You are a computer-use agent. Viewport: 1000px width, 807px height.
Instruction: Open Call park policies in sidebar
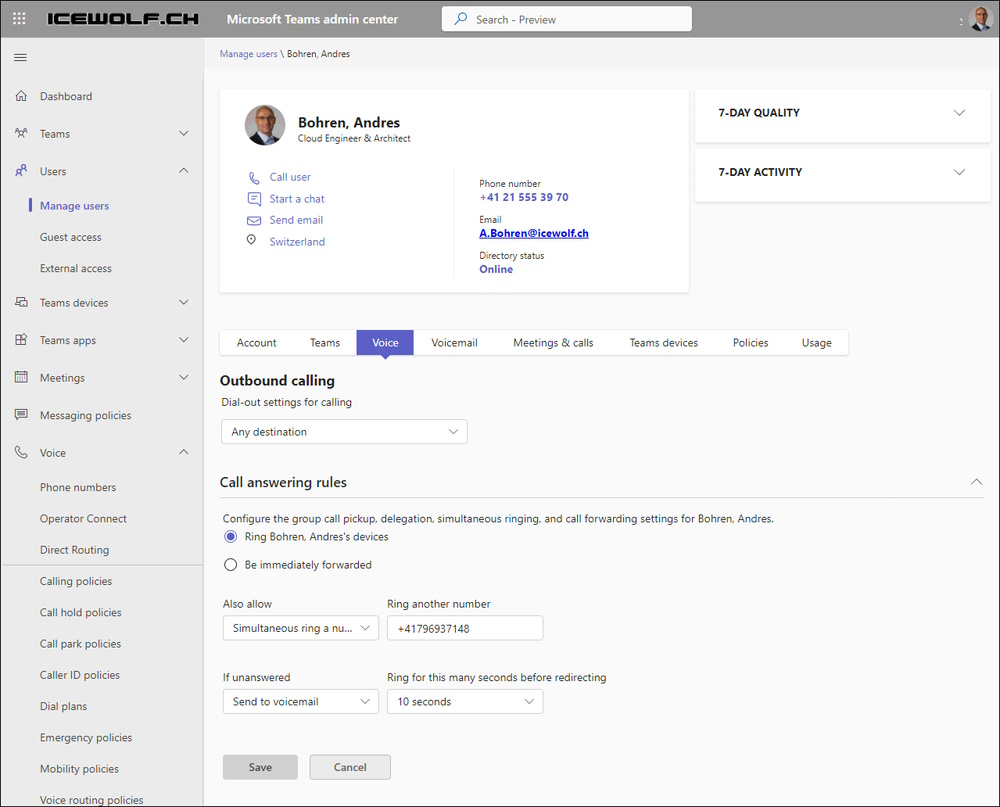[80, 644]
